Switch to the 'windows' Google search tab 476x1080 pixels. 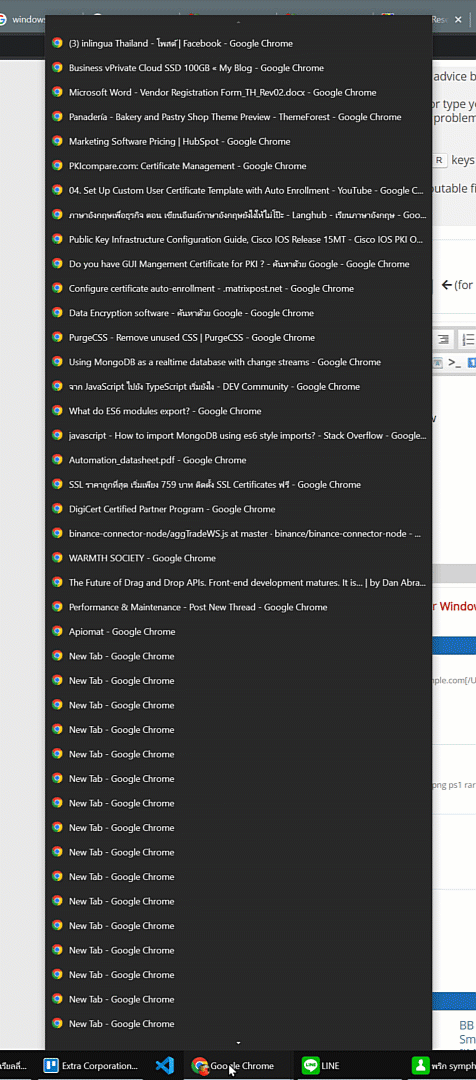tap(22, 19)
